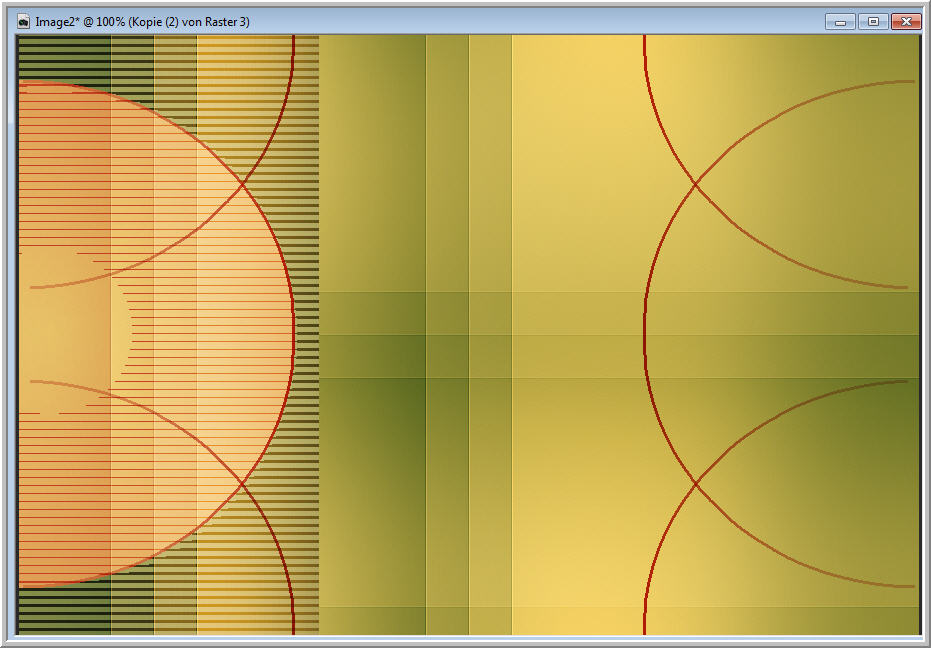This screenshot has width=931, height=648.
Task: Minimize the Image2 window
Action: point(840,22)
